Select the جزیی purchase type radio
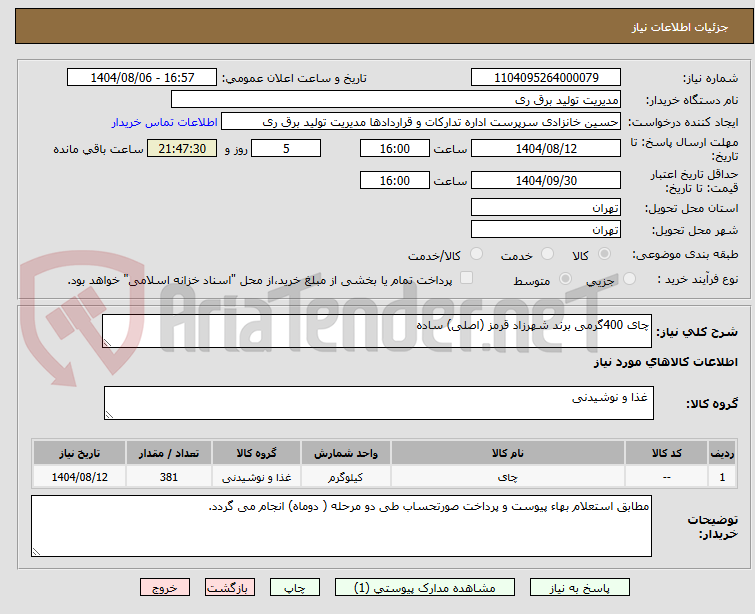This screenshot has height=614, width=755. tap(629, 279)
